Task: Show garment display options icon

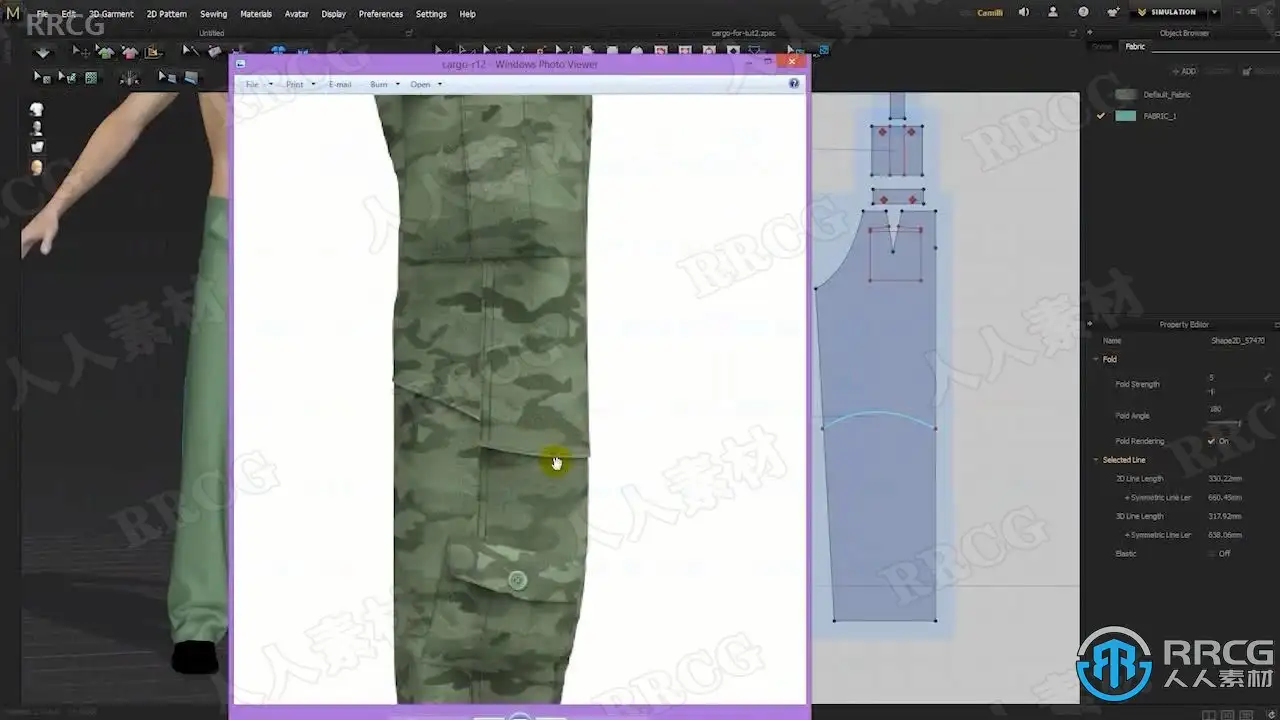Action: 37,109
